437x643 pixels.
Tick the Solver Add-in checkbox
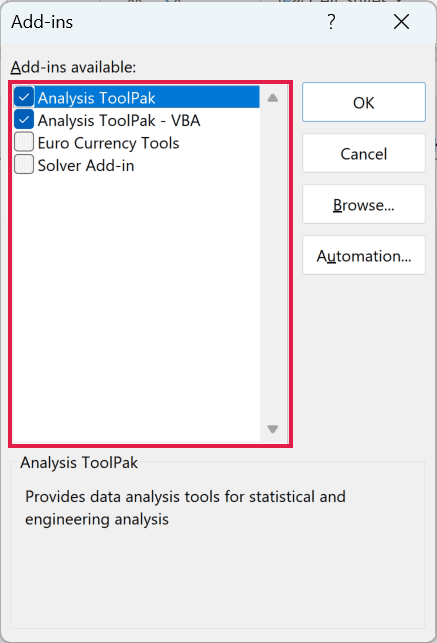click(24, 165)
